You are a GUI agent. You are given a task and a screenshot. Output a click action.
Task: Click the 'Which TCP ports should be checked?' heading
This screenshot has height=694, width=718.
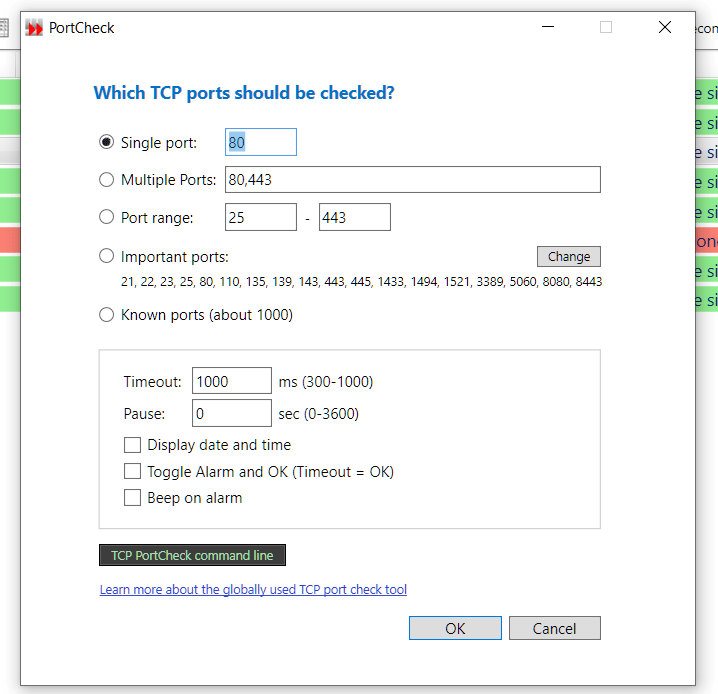click(244, 92)
